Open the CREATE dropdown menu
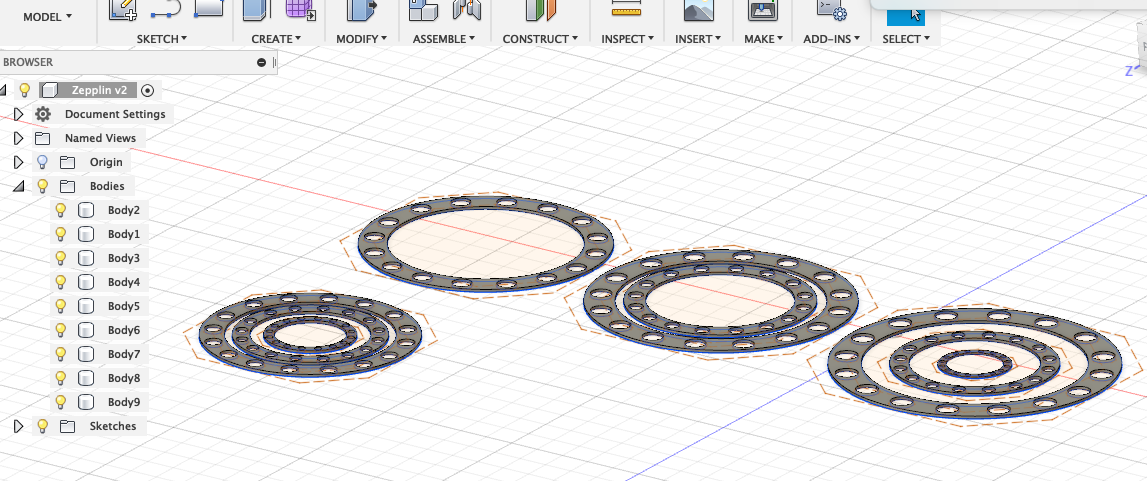This screenshot has width=1147, height=481. [x=277, y=39]
